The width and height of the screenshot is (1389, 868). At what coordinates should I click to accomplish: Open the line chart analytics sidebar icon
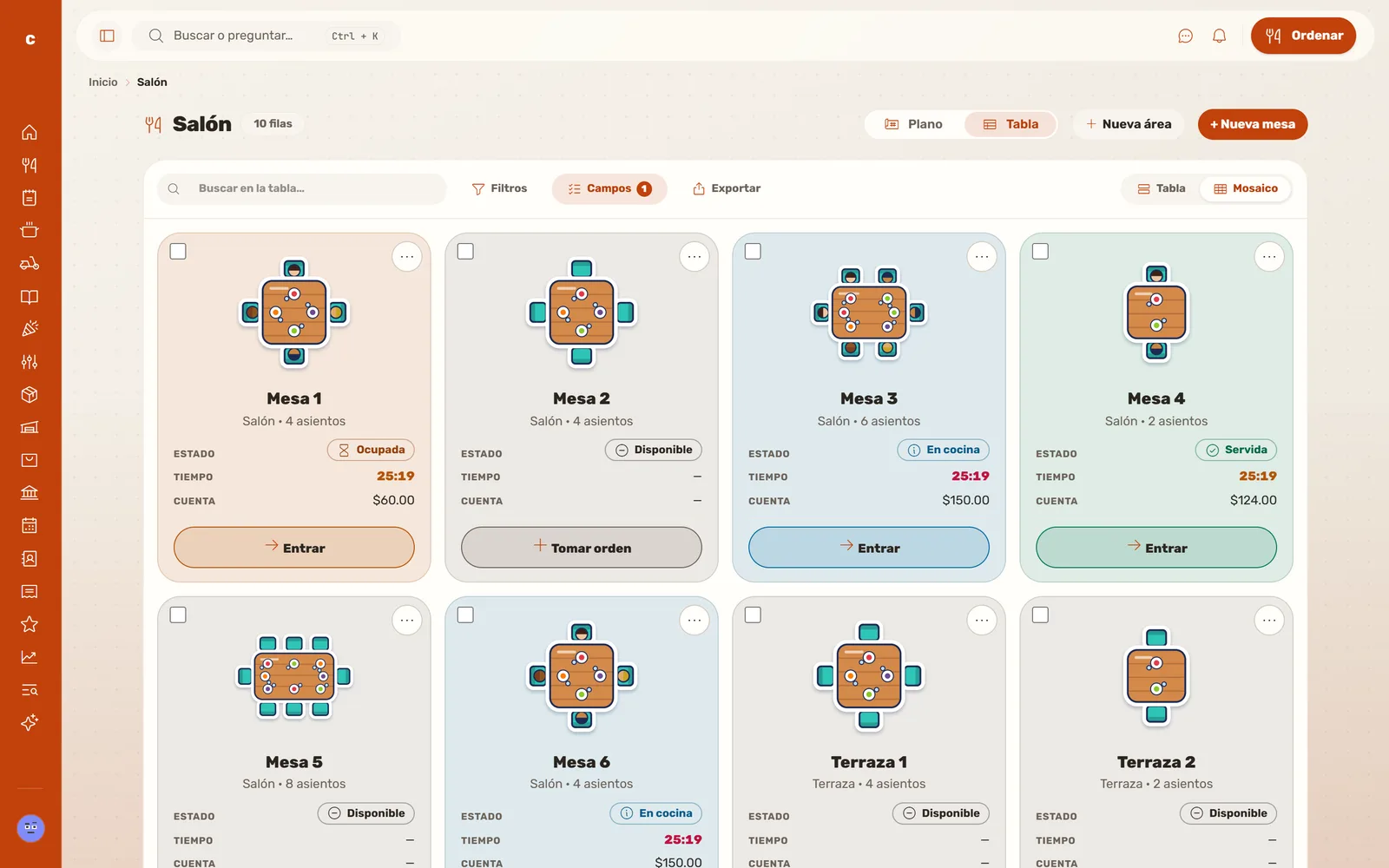30,657
